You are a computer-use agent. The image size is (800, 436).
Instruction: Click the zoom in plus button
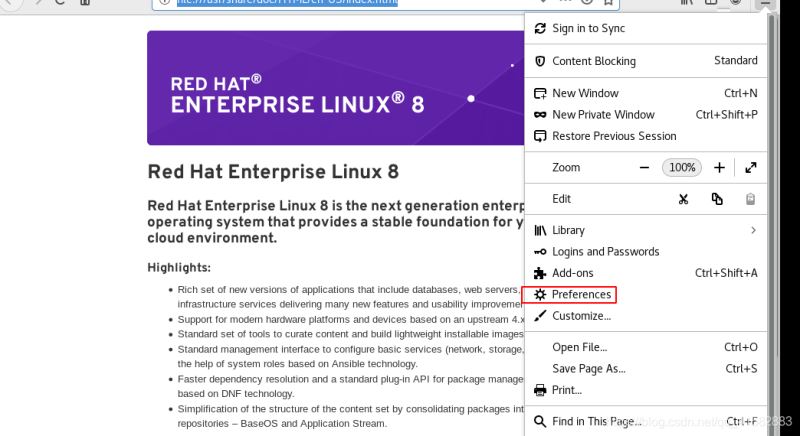[718, 168]
